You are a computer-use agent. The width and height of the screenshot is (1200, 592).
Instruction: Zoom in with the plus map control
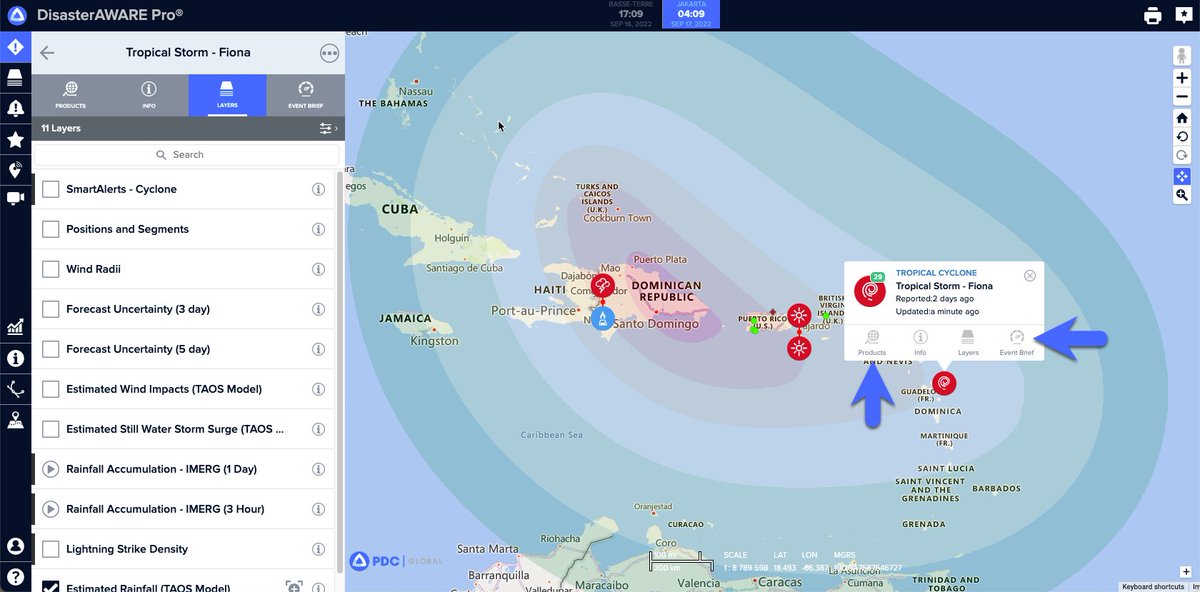[1182, 78]
